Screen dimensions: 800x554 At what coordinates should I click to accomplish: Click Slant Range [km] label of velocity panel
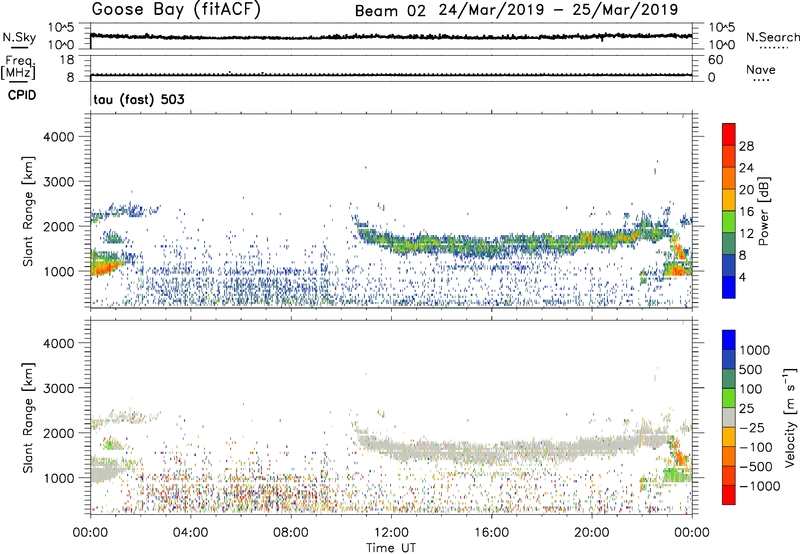(x=28, y=418)
